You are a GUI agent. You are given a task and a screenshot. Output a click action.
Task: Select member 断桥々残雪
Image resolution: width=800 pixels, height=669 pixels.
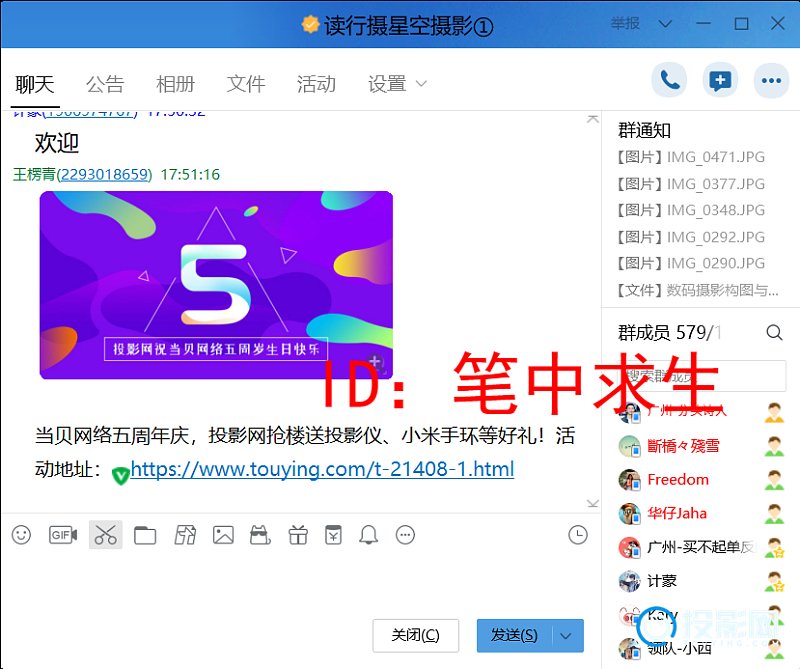pos(702,447)
